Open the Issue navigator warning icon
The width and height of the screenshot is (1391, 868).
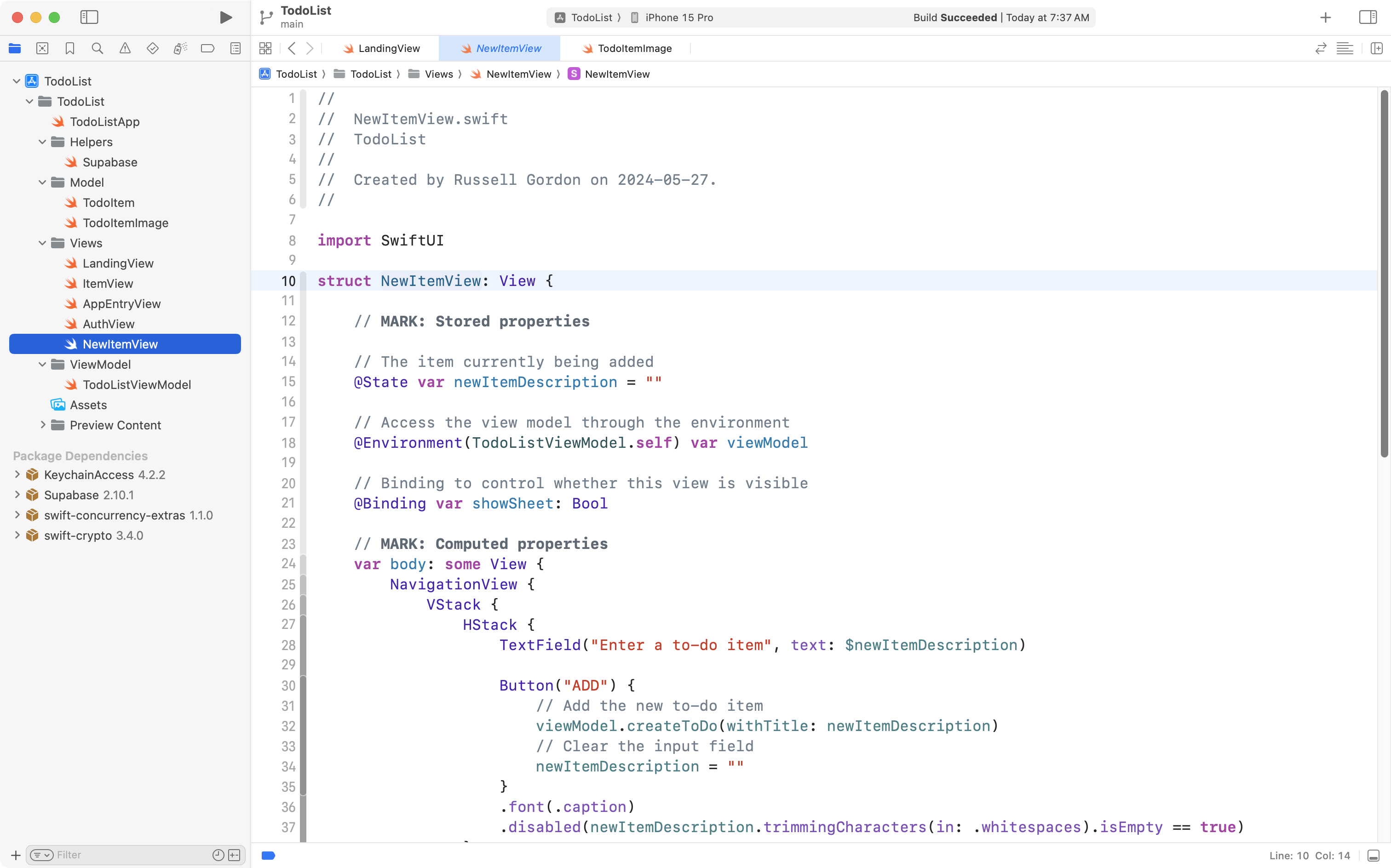click(x=125, y=48)
